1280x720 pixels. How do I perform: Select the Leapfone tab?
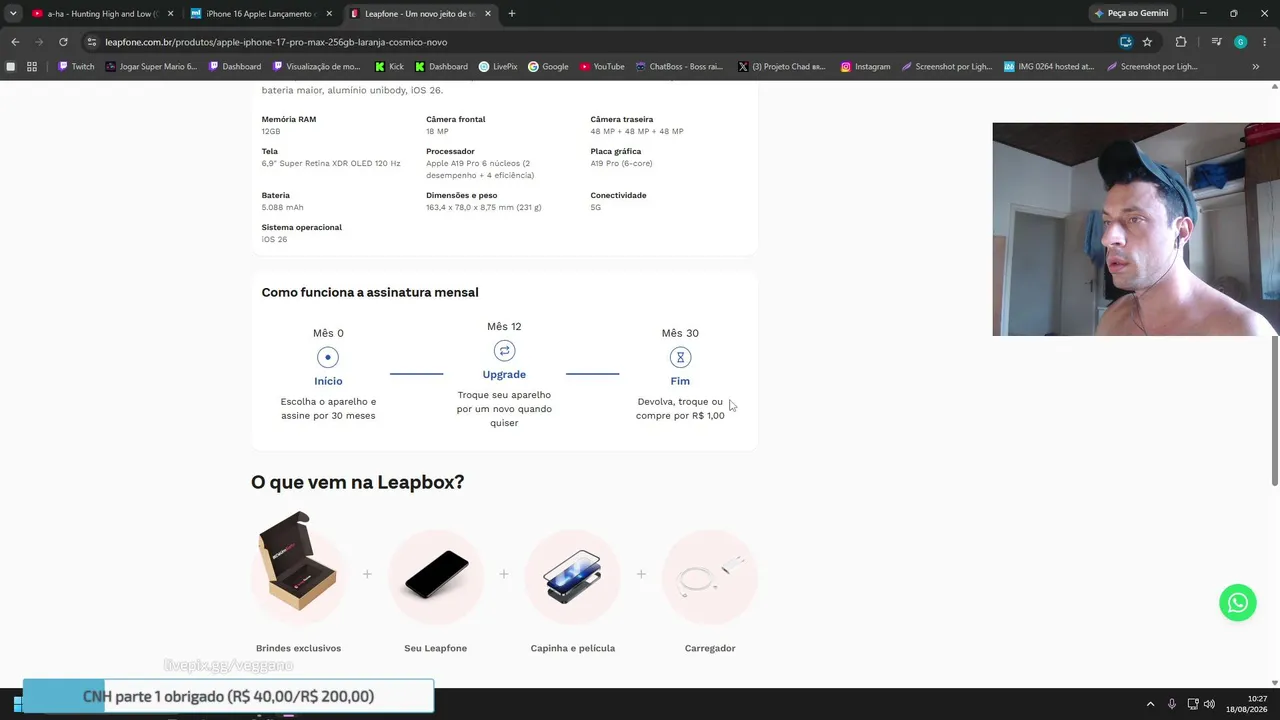[x=421, y=14]
